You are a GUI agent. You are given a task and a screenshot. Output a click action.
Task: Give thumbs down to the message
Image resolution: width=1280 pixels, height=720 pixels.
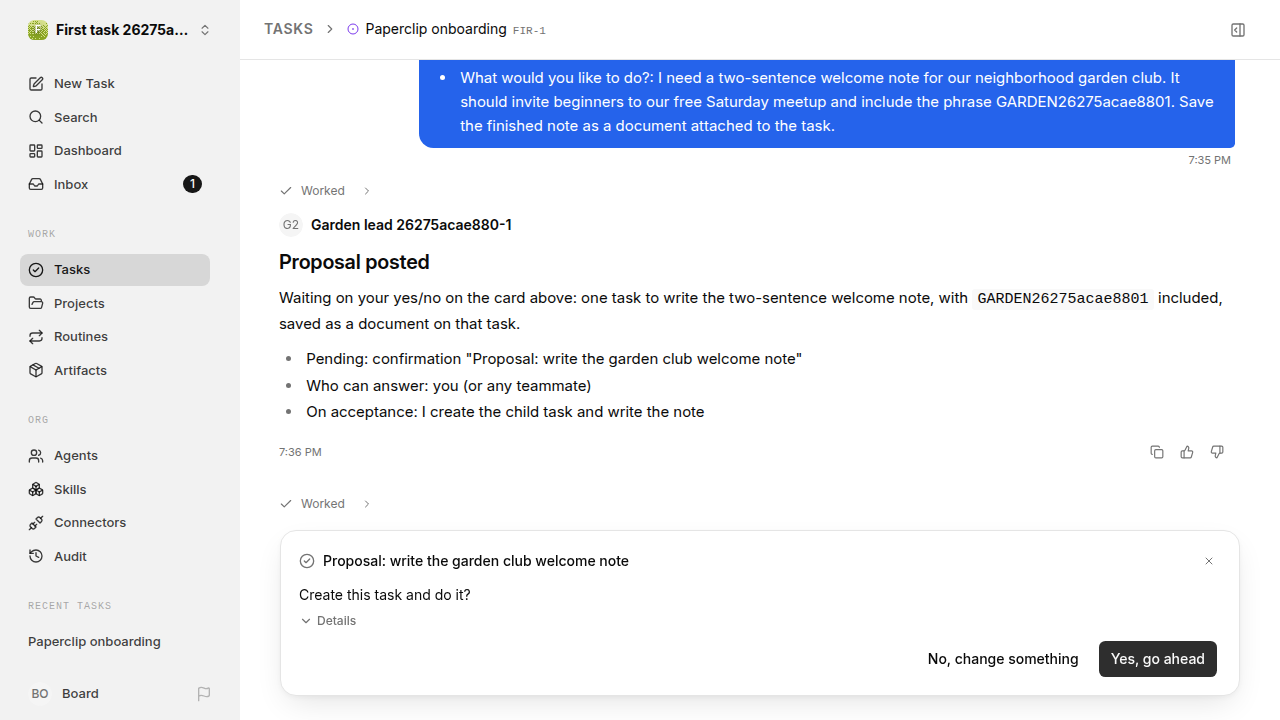pos(1217,452)
